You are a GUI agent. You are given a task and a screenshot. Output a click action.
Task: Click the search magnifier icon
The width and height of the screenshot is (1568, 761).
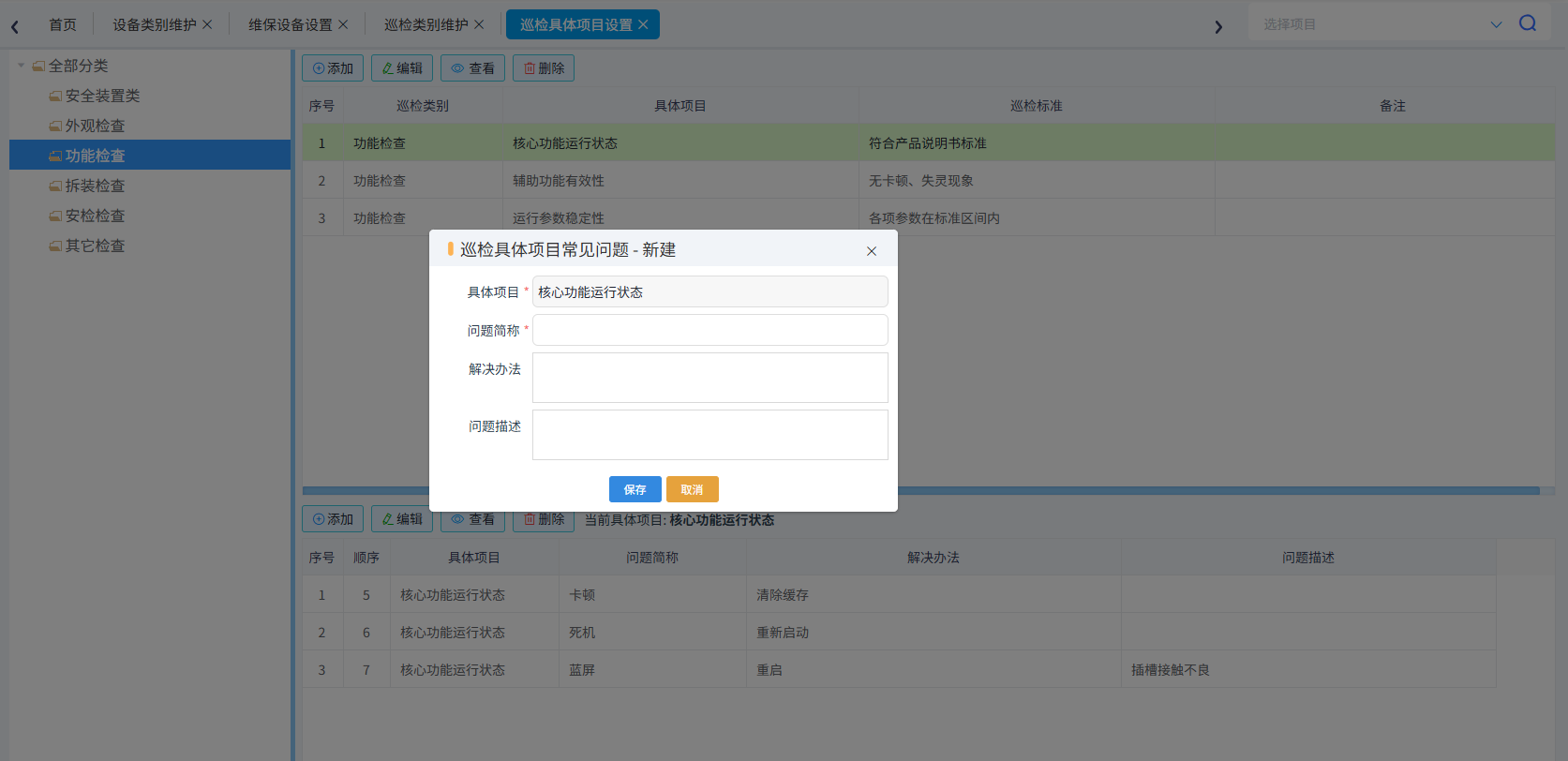(1528, 23)
